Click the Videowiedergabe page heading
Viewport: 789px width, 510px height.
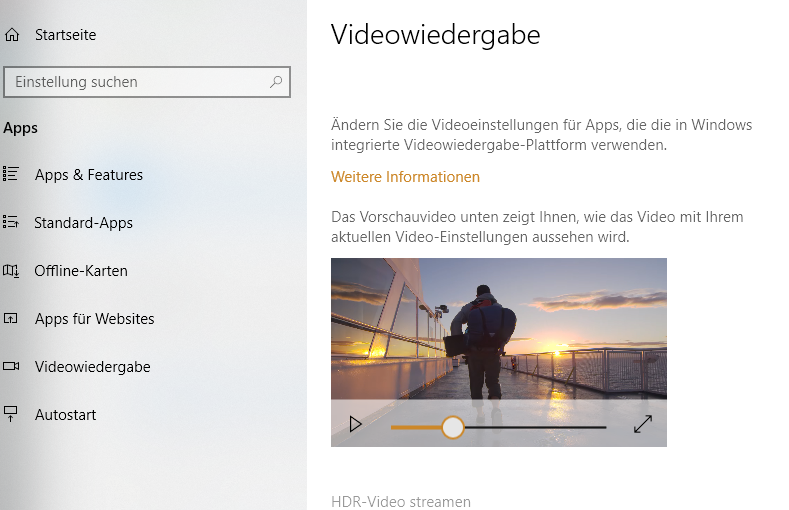(x=435, y=35)
